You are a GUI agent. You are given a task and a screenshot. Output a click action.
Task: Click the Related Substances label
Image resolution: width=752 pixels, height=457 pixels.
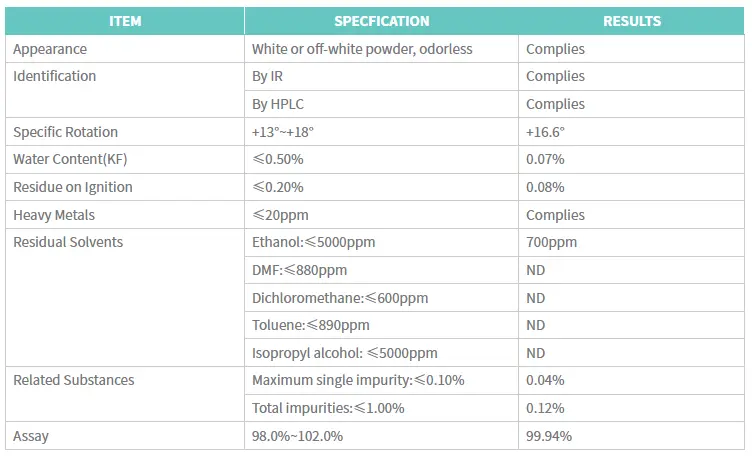pyautogui.click(x=74, y=380)
